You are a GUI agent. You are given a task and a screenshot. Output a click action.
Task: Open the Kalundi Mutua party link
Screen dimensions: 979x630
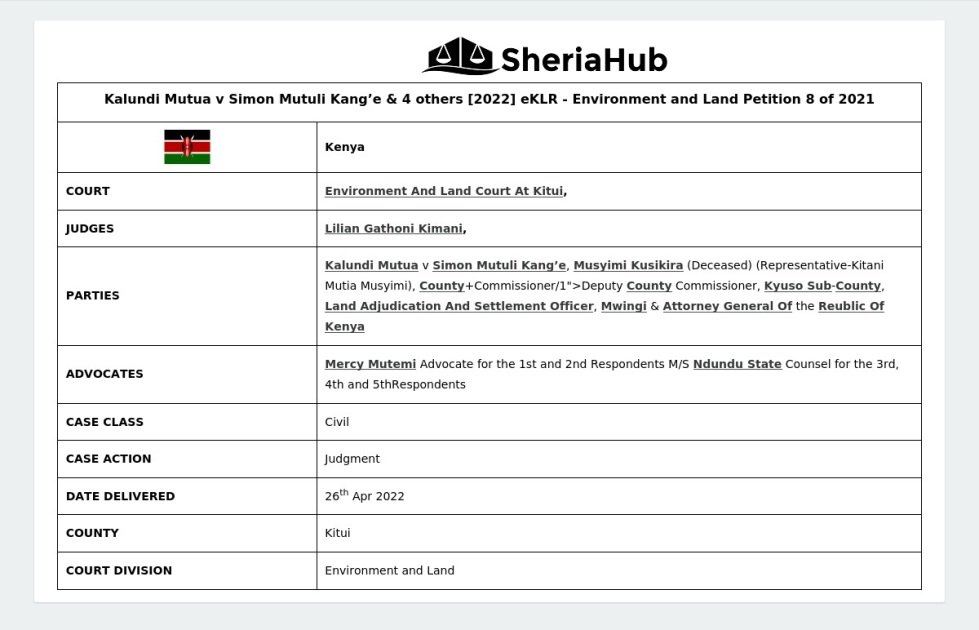[371, 265]
